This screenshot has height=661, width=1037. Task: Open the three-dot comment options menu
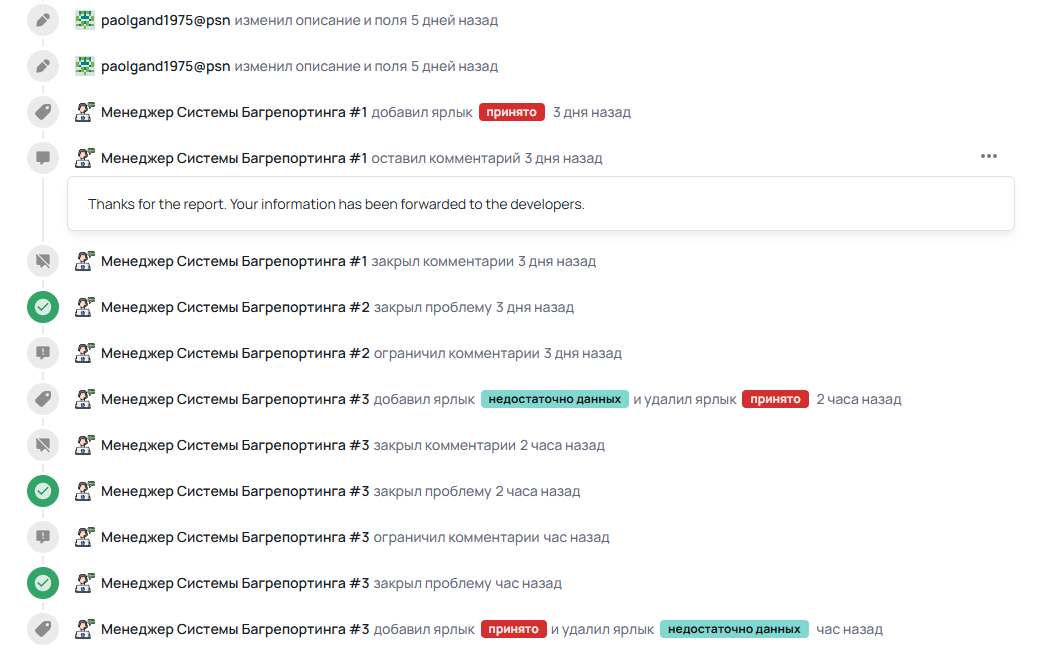tap(988, 156)
